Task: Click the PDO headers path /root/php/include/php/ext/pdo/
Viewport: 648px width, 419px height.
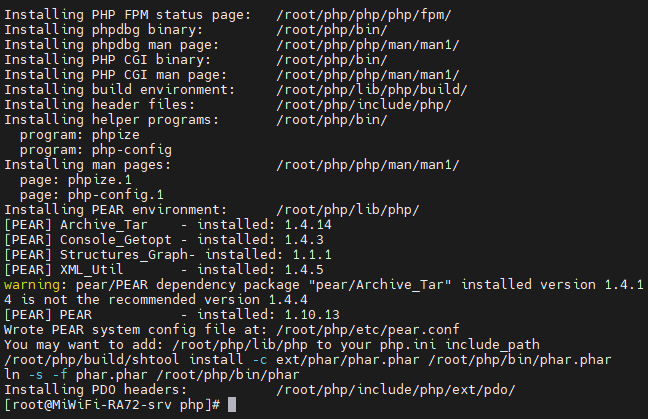Action: coord(395,390)
